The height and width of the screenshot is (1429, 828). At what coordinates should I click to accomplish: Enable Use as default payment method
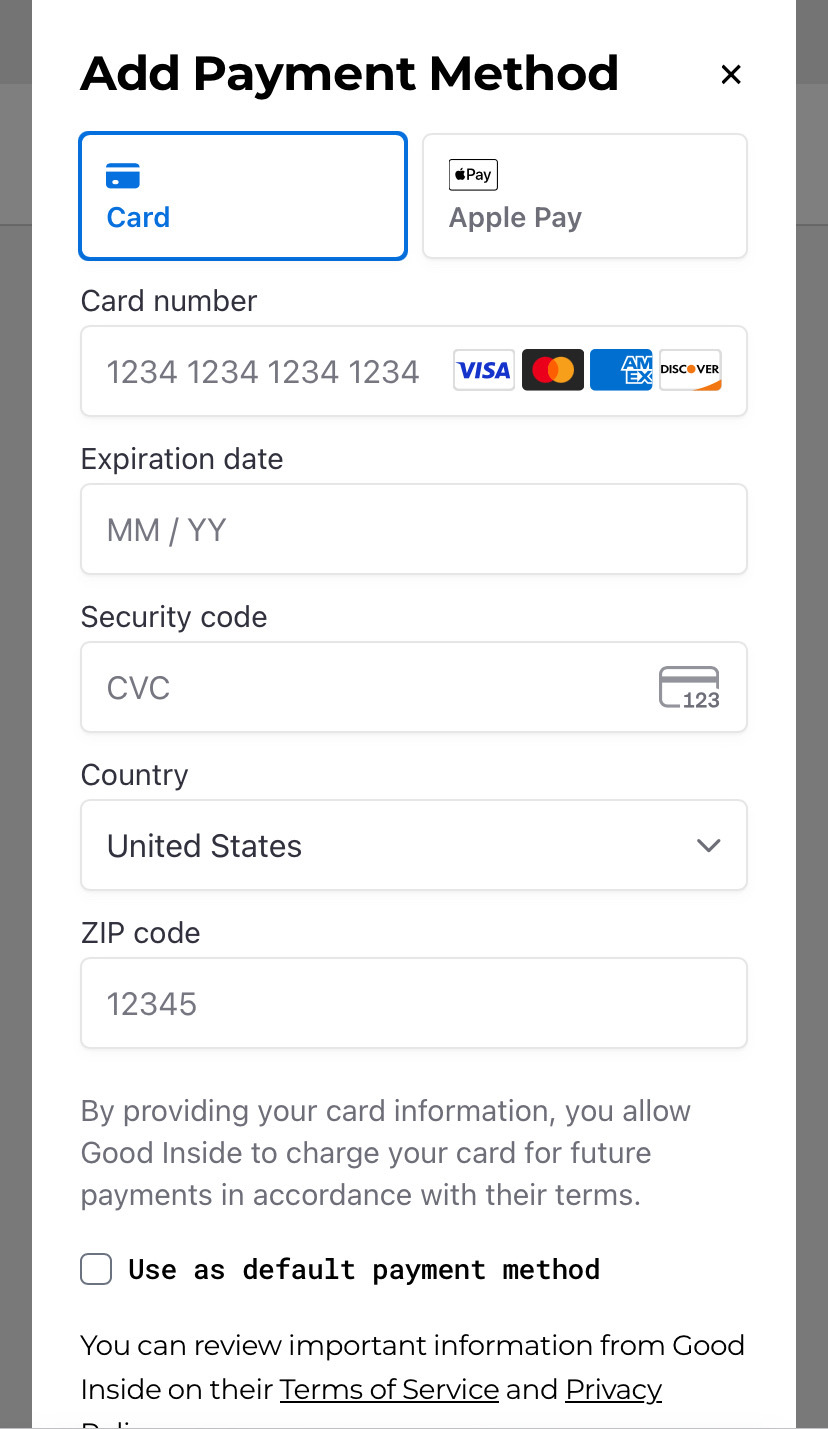click(x=96, y=1270)
